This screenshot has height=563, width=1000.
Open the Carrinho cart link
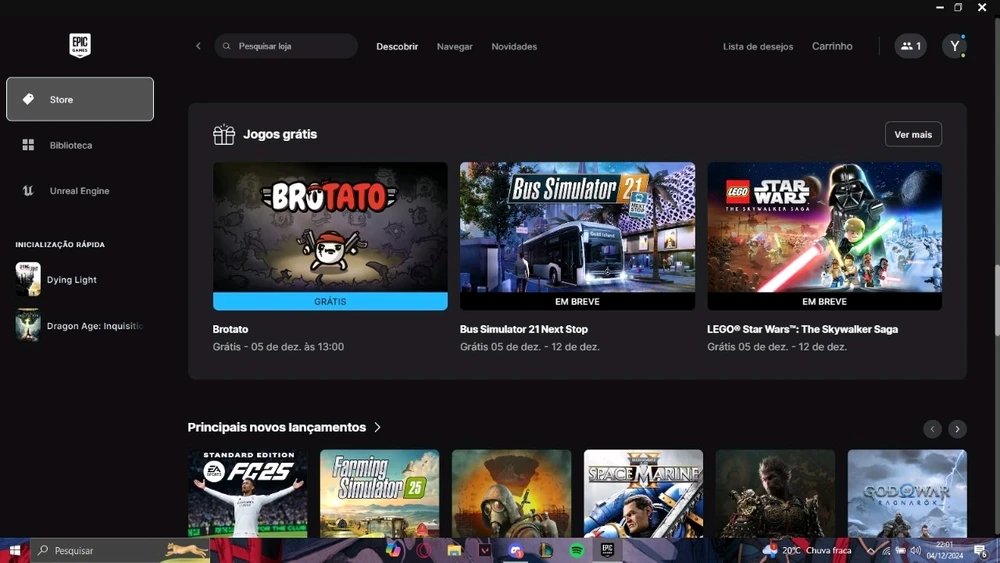pos(832,47)
